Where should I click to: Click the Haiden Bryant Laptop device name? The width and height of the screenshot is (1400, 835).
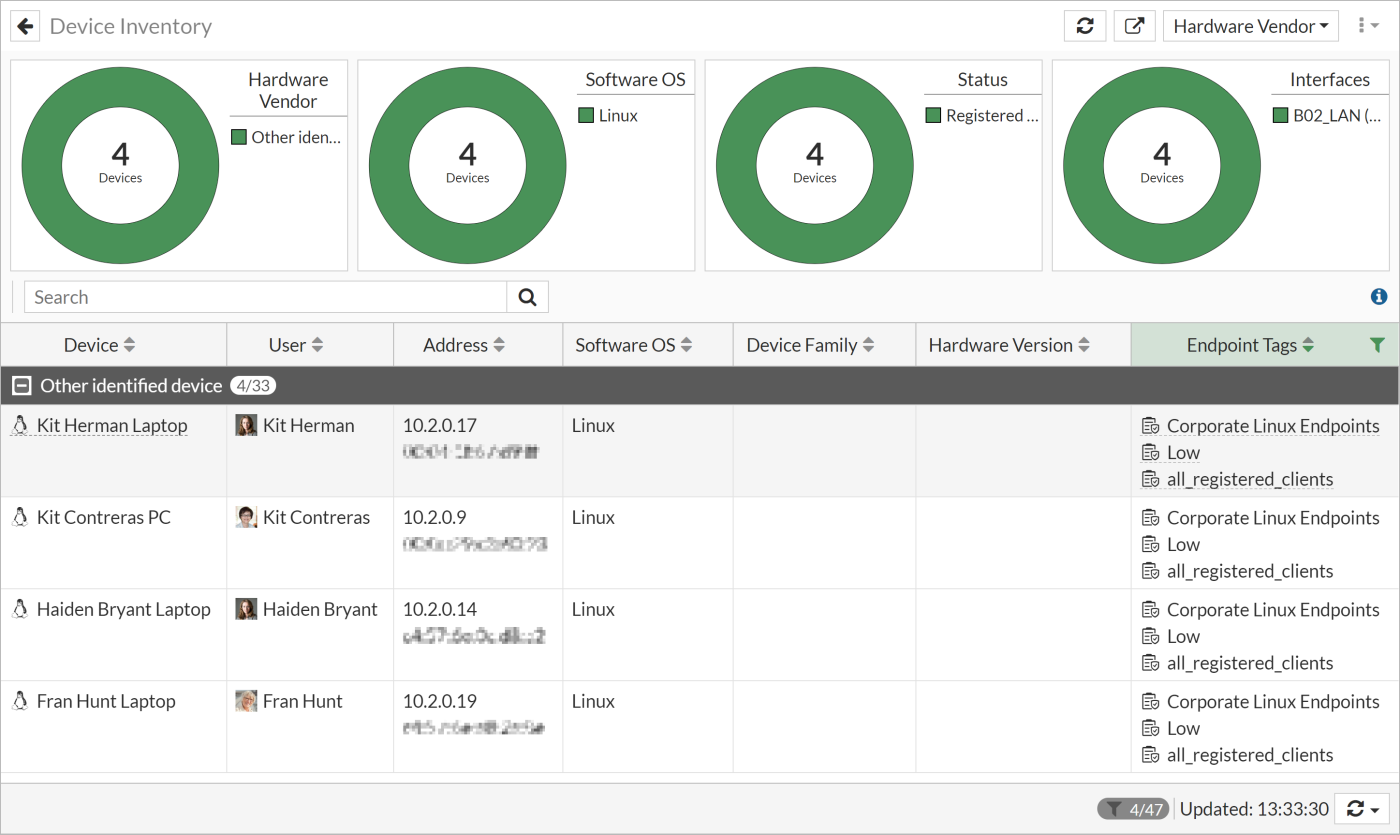pyautogui.click(x=124, y=610)
